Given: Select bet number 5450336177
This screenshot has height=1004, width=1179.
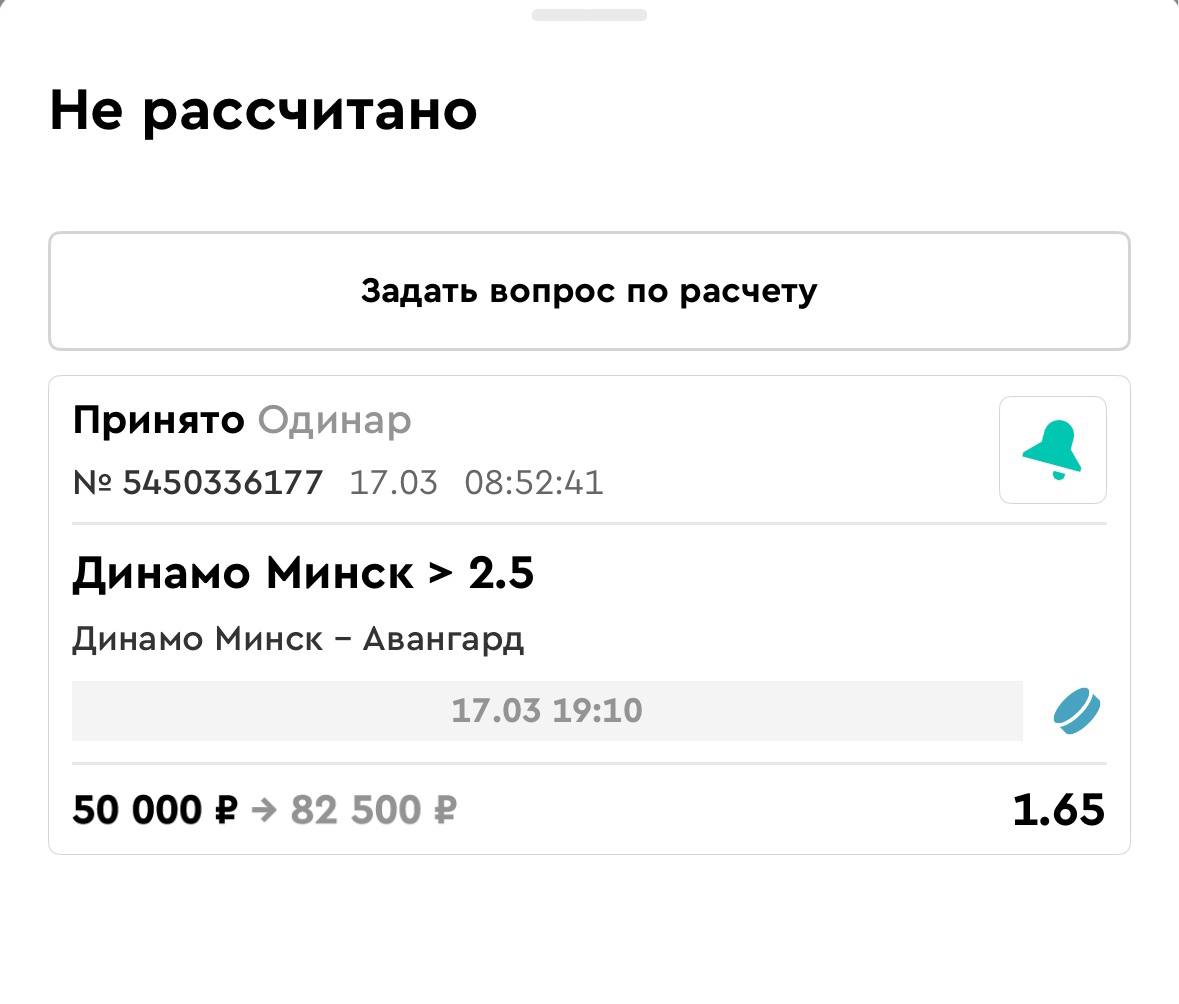Looking at the screenshot, I should tap(223, 483).
